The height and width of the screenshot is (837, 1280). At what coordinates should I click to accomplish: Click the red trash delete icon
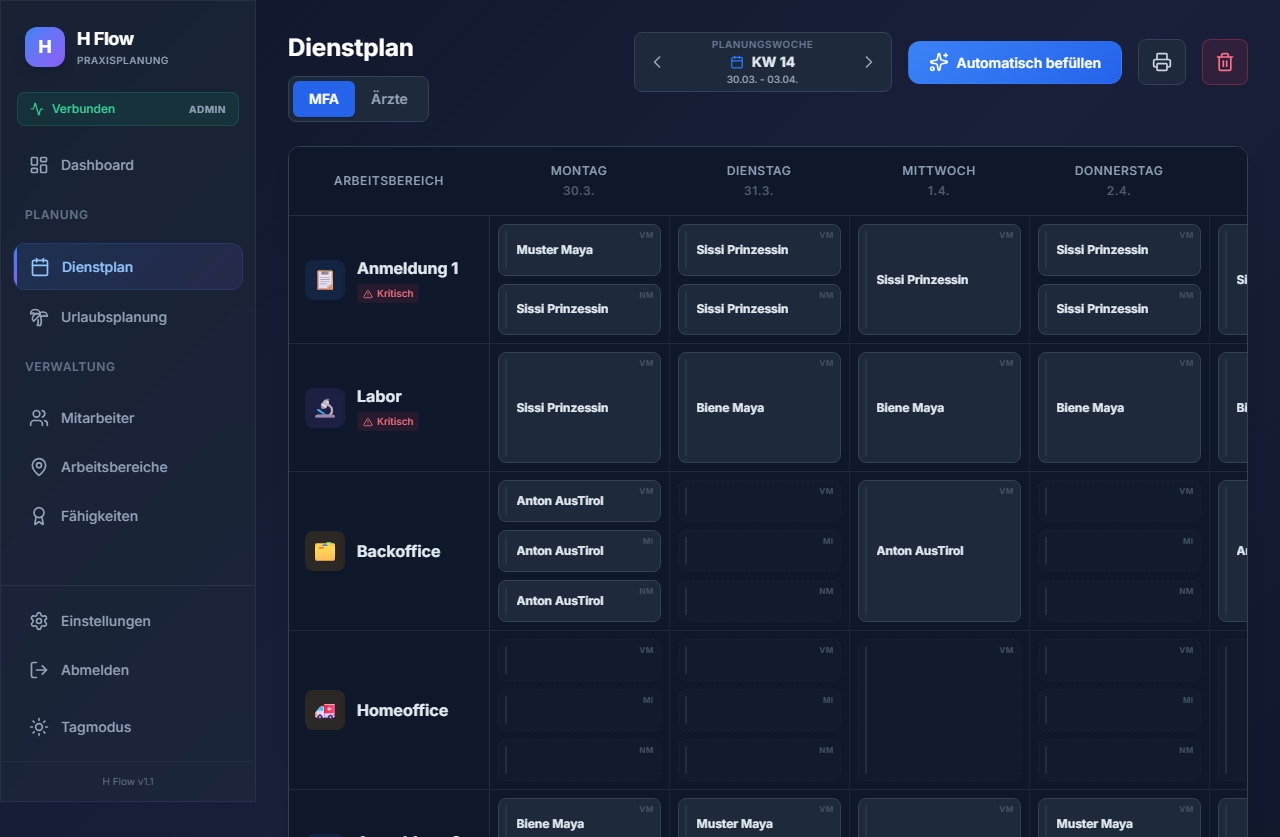(1224, 62)
